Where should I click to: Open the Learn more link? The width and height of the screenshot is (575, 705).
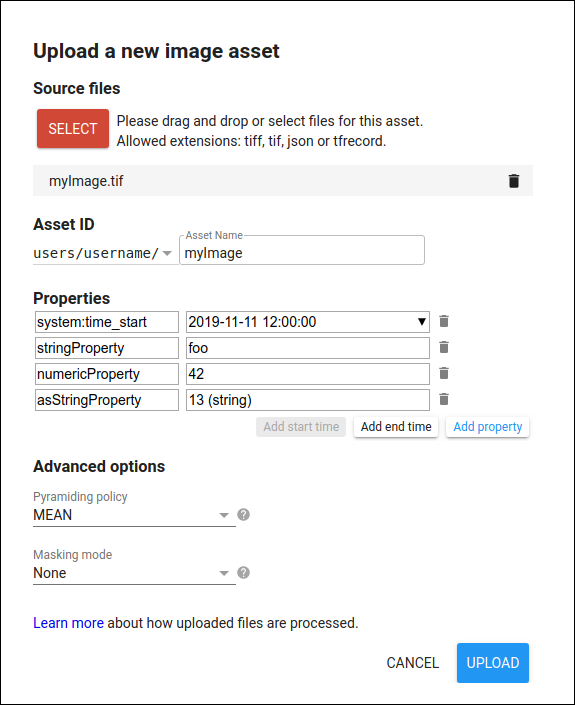point(68,623)
